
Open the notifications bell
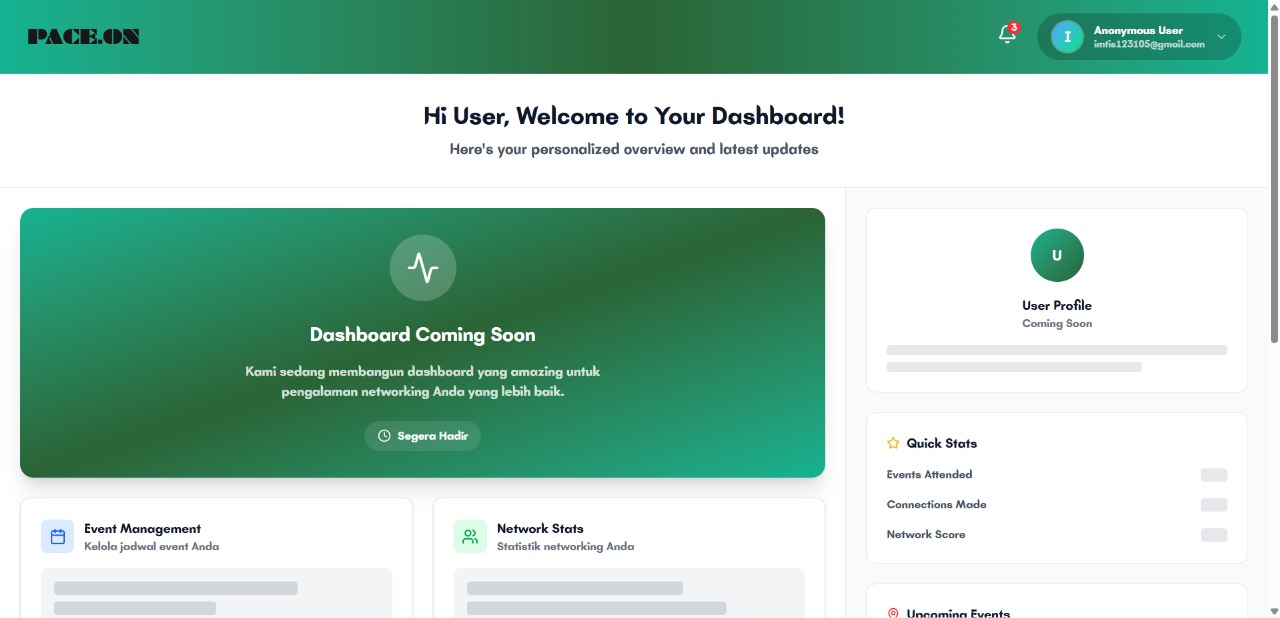[1007, 35]
